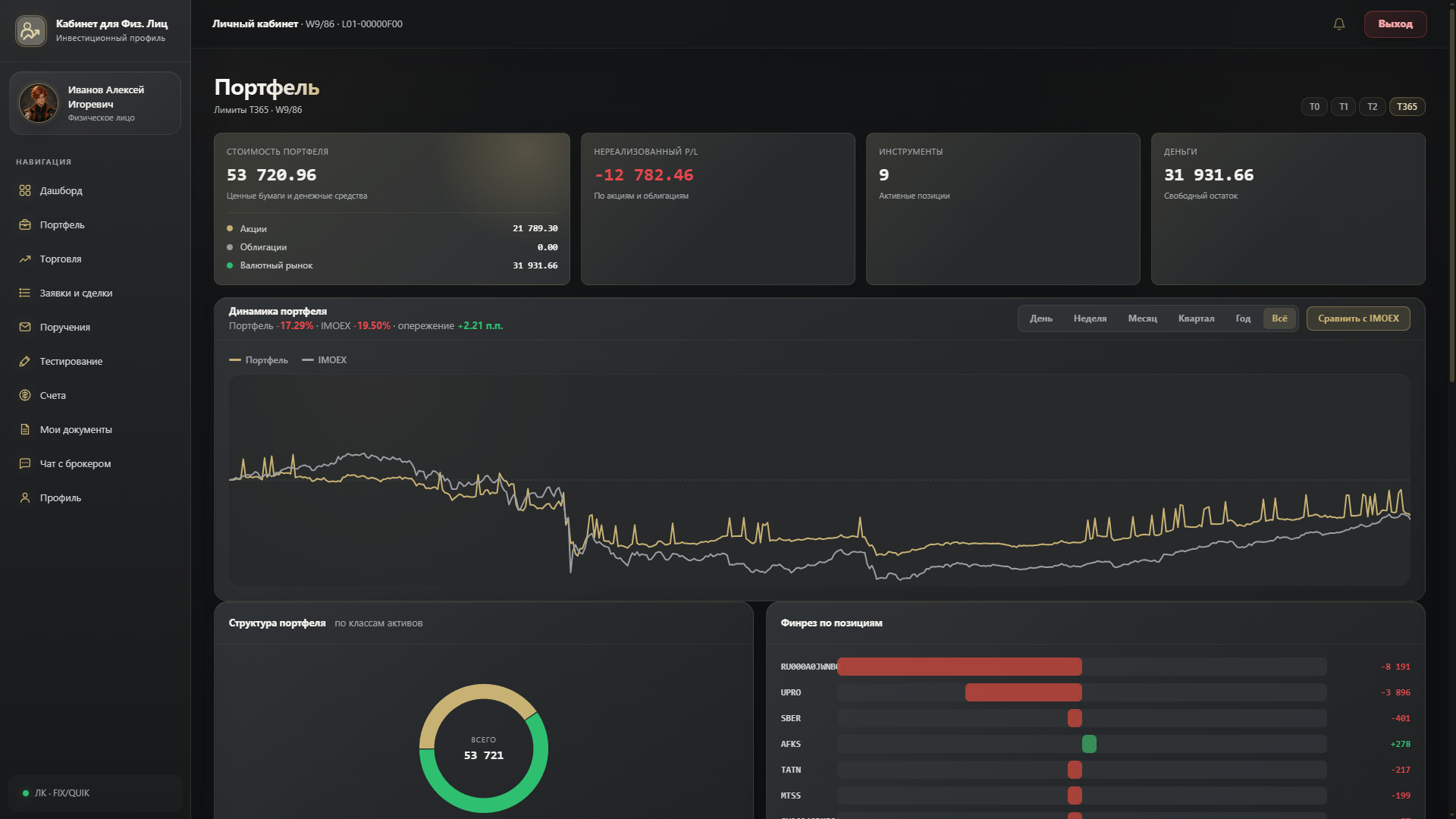Screen dimensions: 1456x819
Task: Click the Чат с брокером chat icon
Action: pyautogui.click(x=25, y=463)
